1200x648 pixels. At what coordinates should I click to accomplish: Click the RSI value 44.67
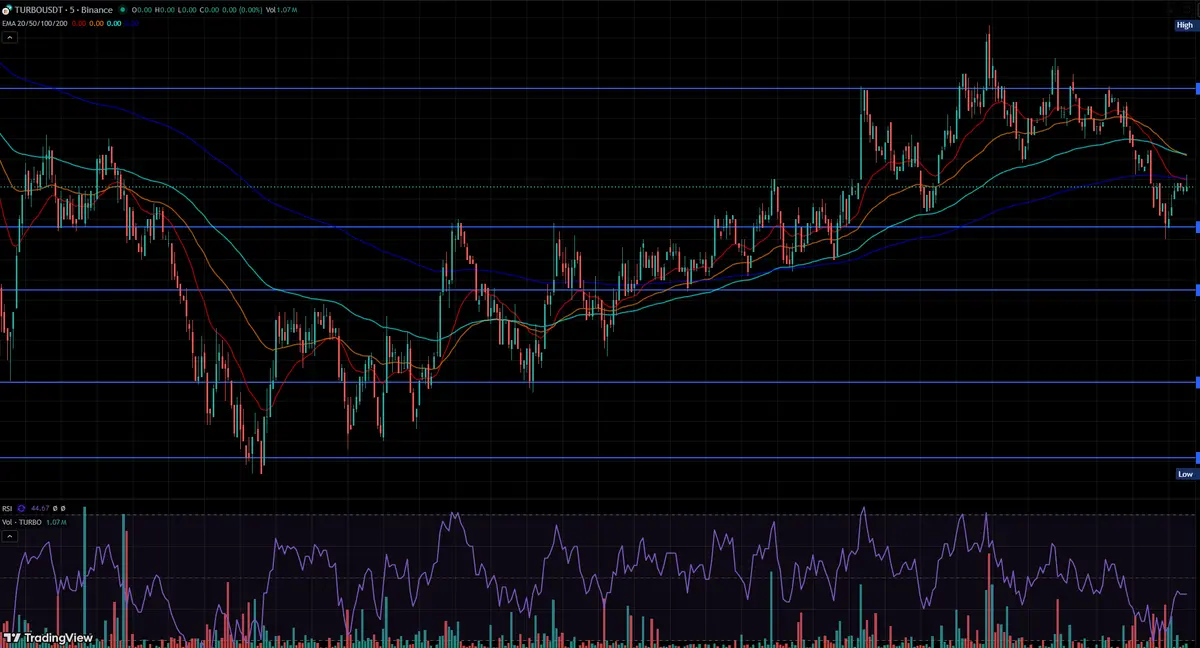point(40,508)
